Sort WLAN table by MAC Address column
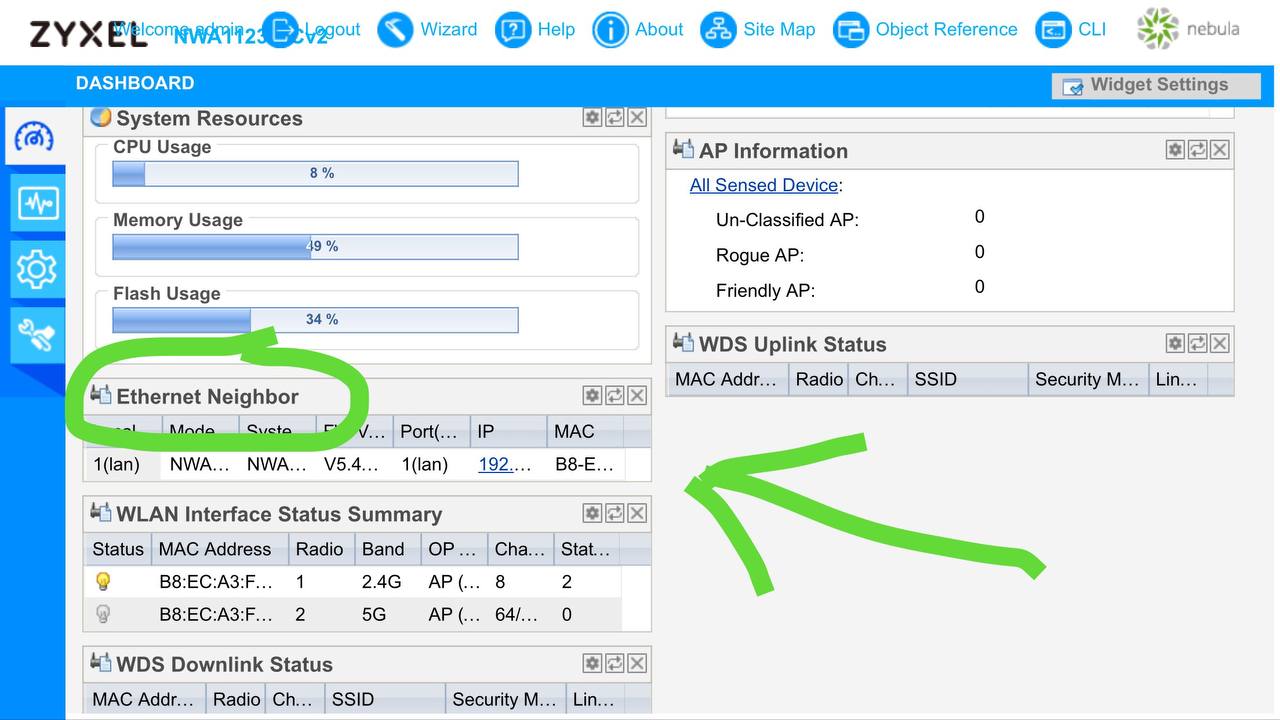 220,549
